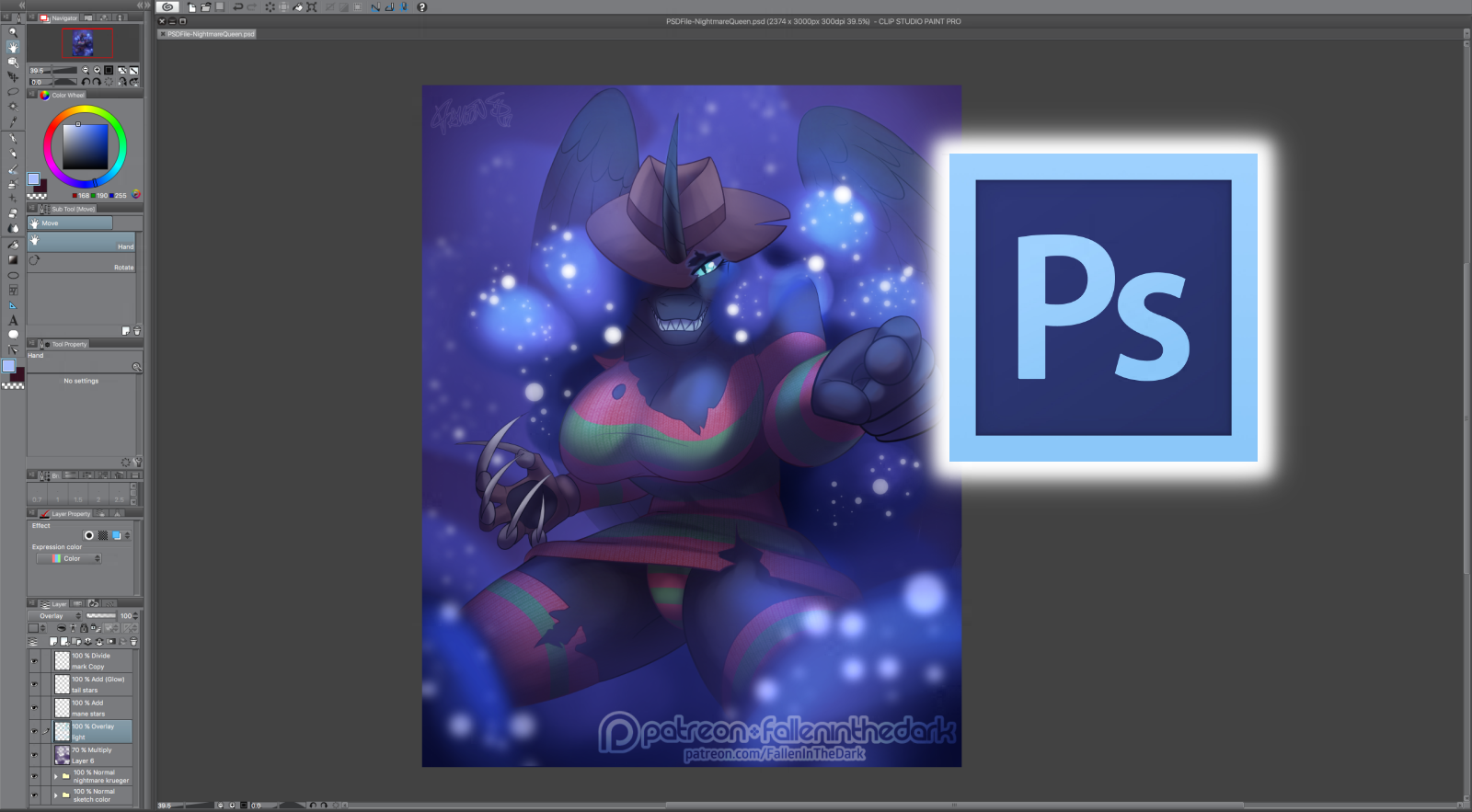Screen dimensions: 1472x812
Task: Toggle lock layer in Layer panel
Action: [x=84, y=628]
